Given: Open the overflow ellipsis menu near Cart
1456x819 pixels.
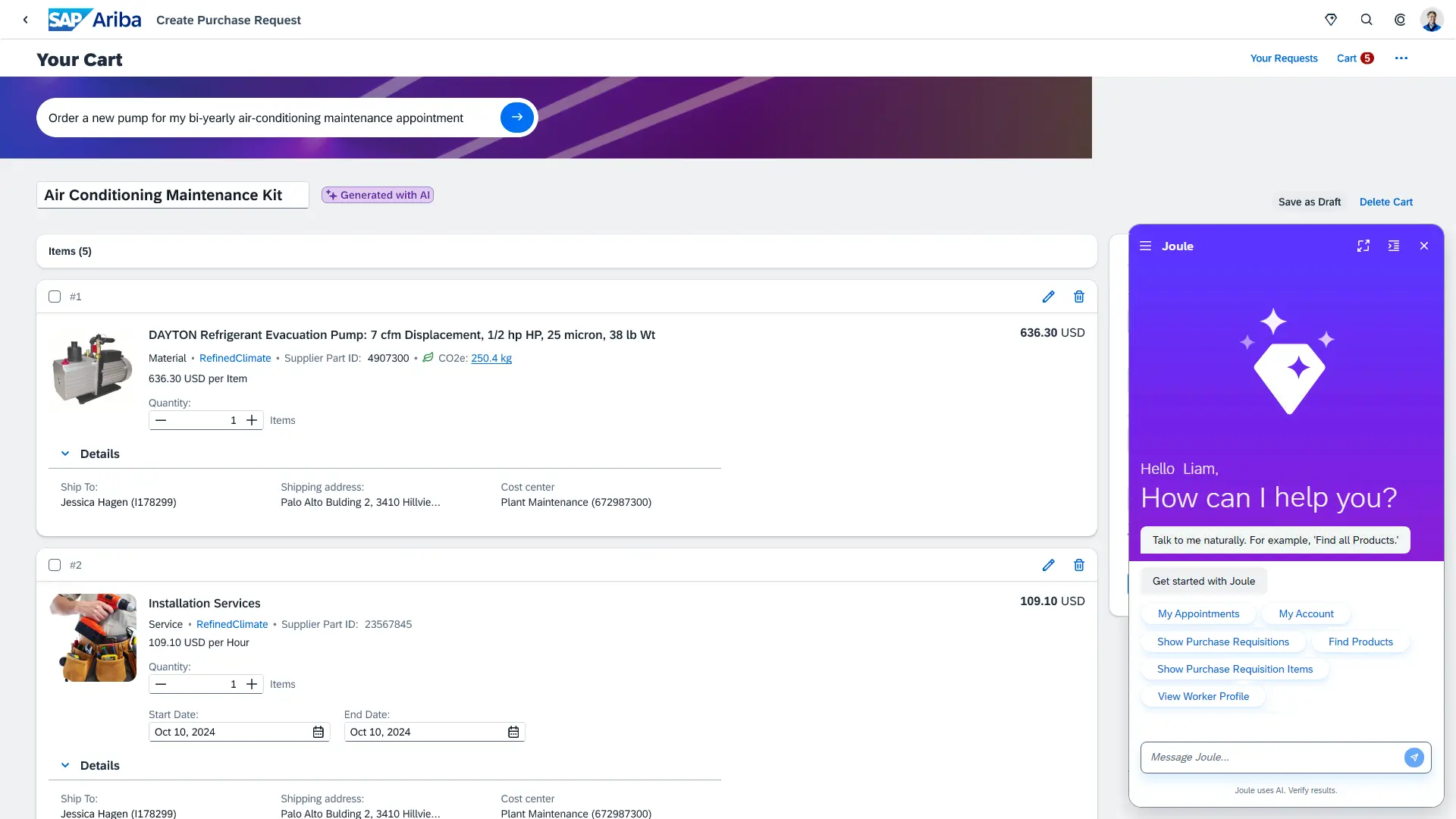Looking at the screenshot, I should pyautogui.click(x=1401, y=58).
